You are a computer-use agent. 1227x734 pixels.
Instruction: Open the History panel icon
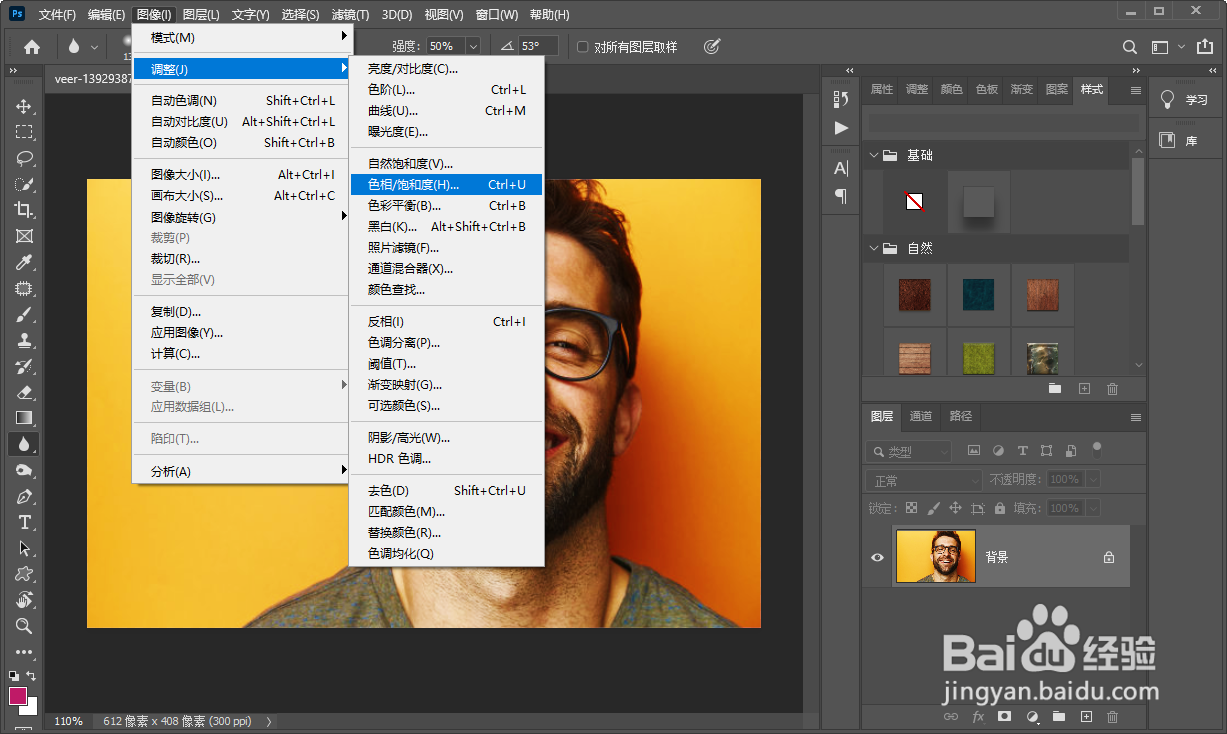tap(841, 99)
